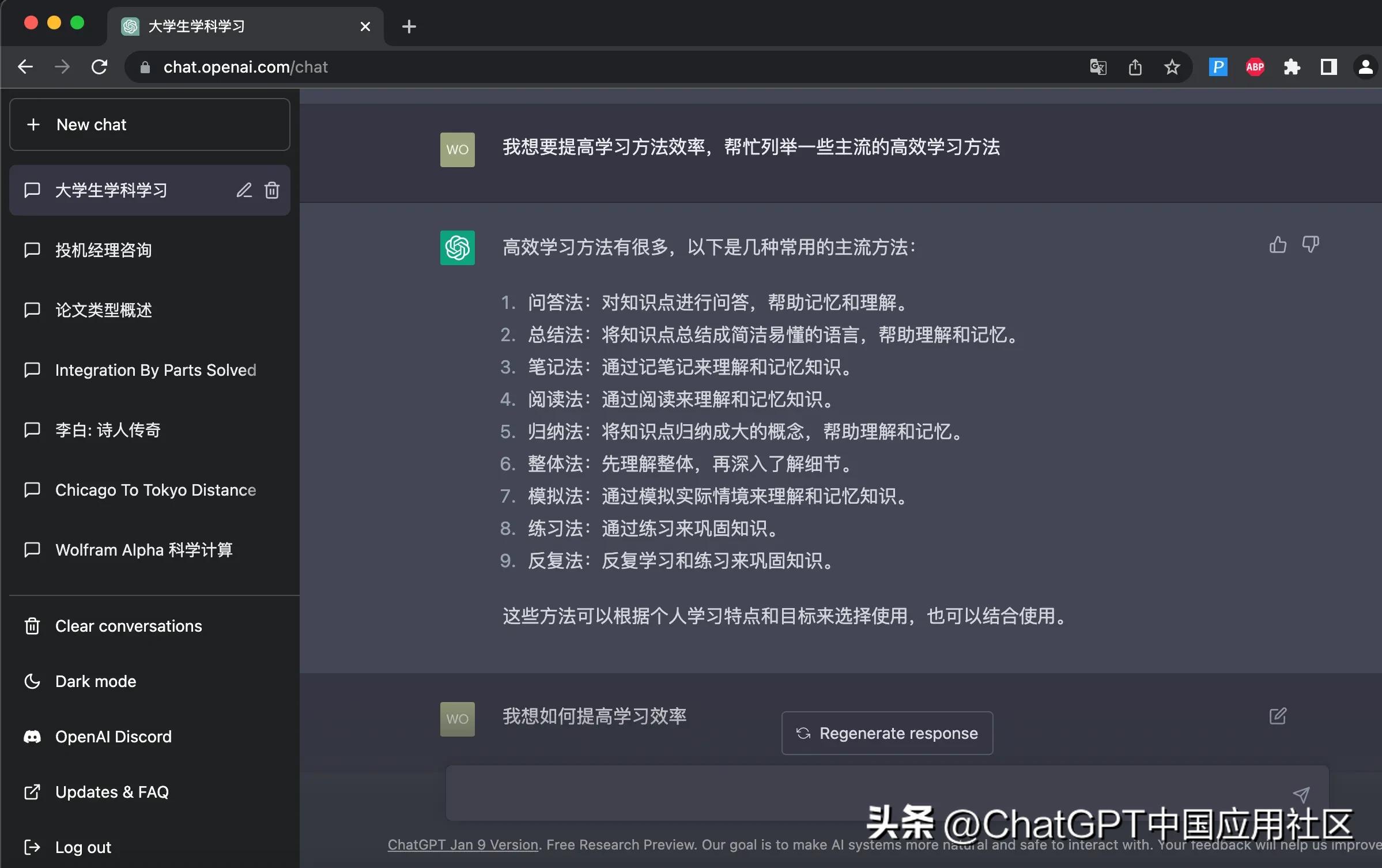Rename the 大学生学科学习 chat using pencil icon
The height and width of the screenshot is (868, 1382).
pyautogui.click(x=244, y=190)
